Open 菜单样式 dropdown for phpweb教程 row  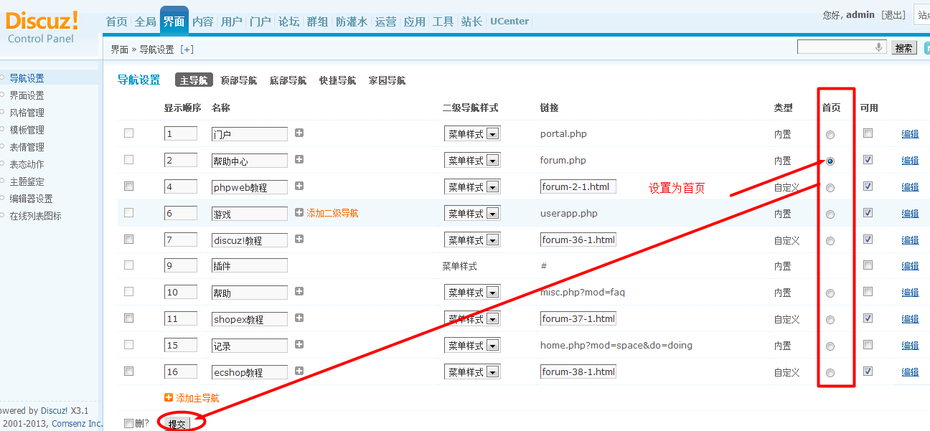click(x=472, y=186)
